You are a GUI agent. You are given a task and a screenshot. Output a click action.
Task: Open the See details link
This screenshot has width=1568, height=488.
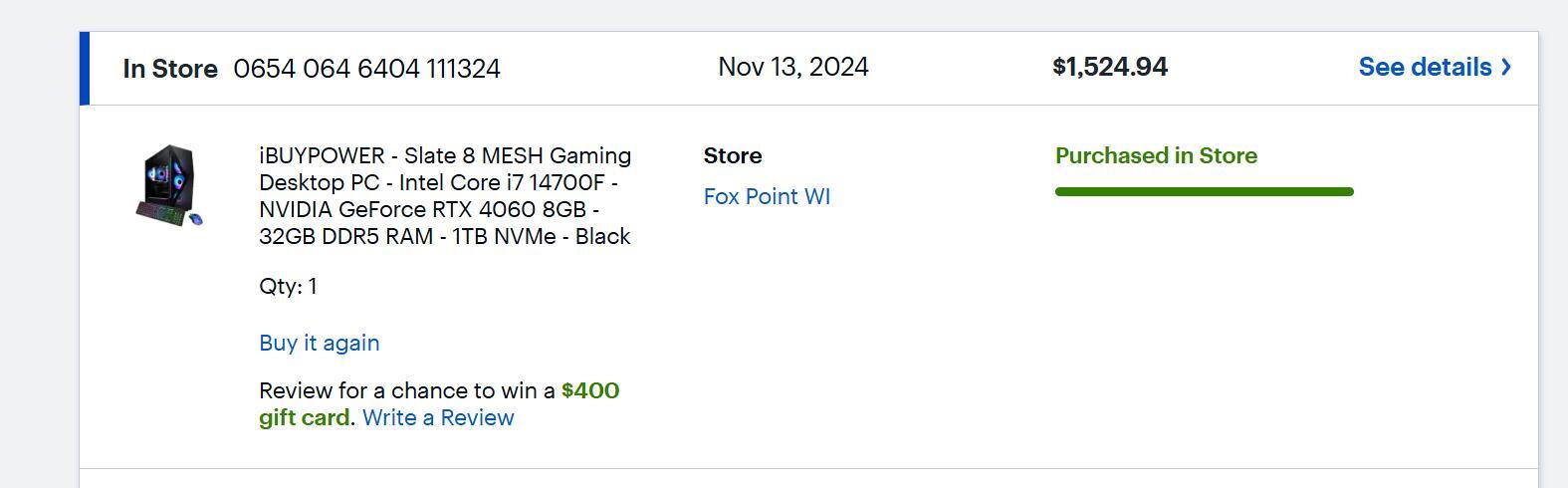[1425, 67]
